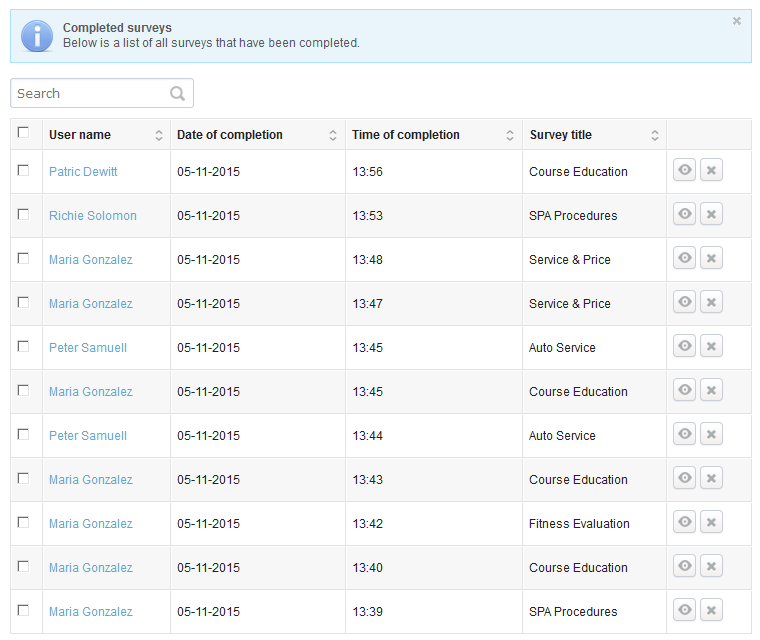This screenshot has height=640, width=760.
Task: Delete the 13:43 Course Education survey
Action: click(x=711, y=478)
